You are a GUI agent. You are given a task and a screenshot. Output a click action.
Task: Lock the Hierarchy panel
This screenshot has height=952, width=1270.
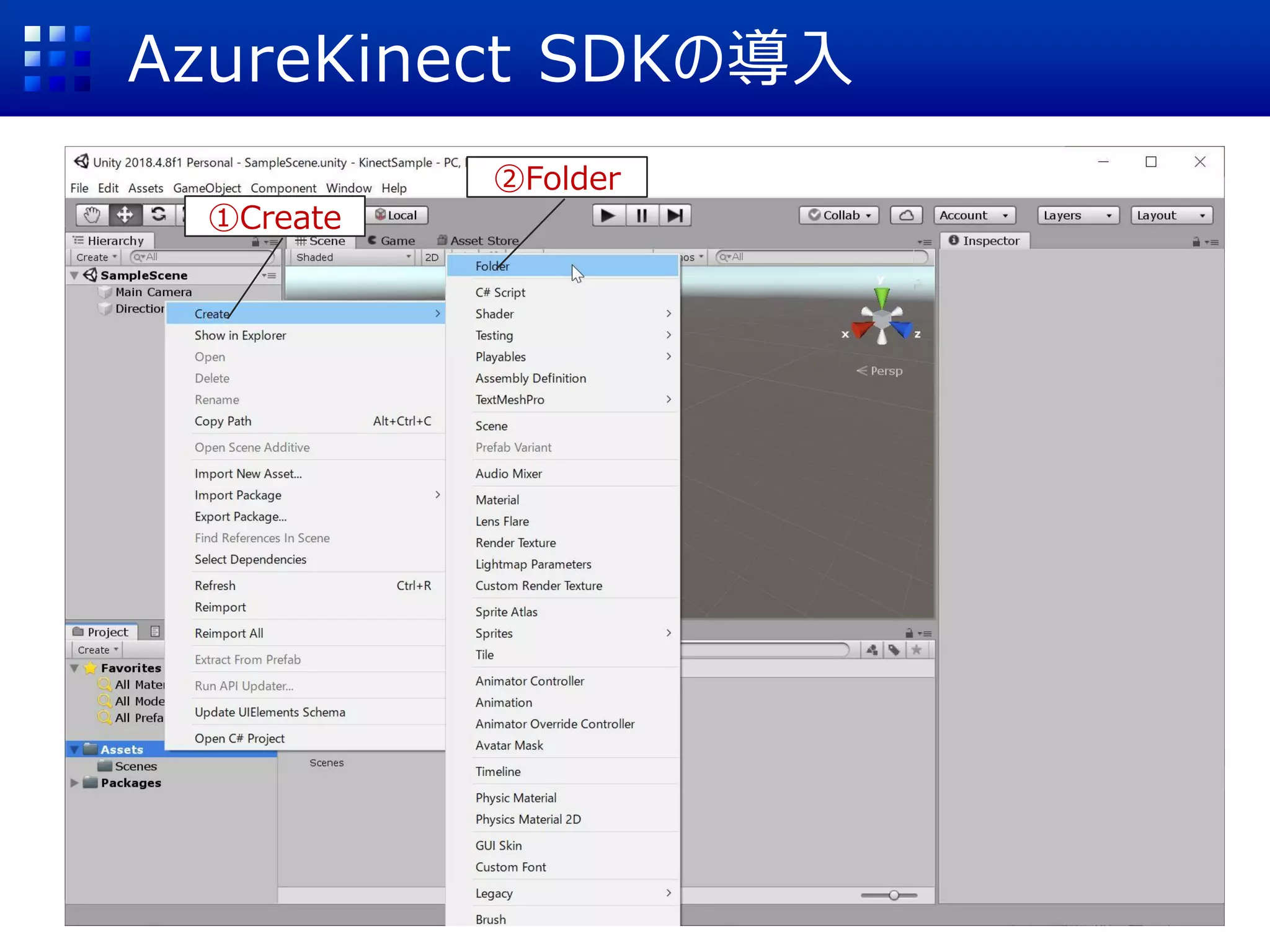(x=255, y=242)
